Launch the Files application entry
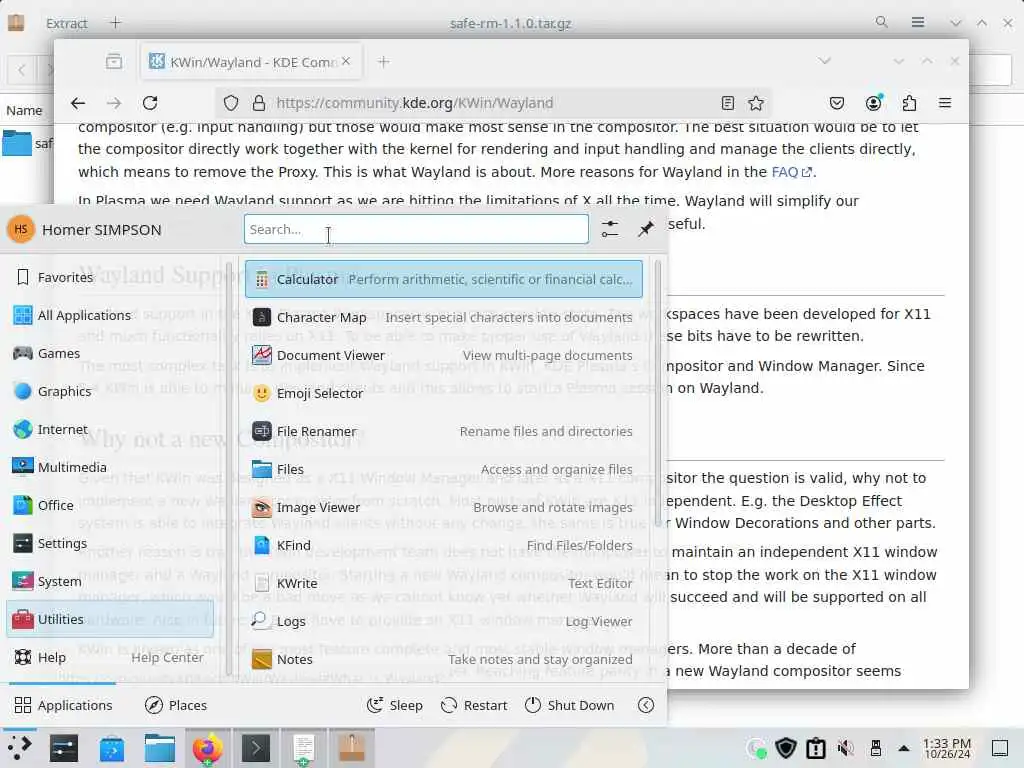Viewport: 1024px width, 768px height. tap(443, 469)
